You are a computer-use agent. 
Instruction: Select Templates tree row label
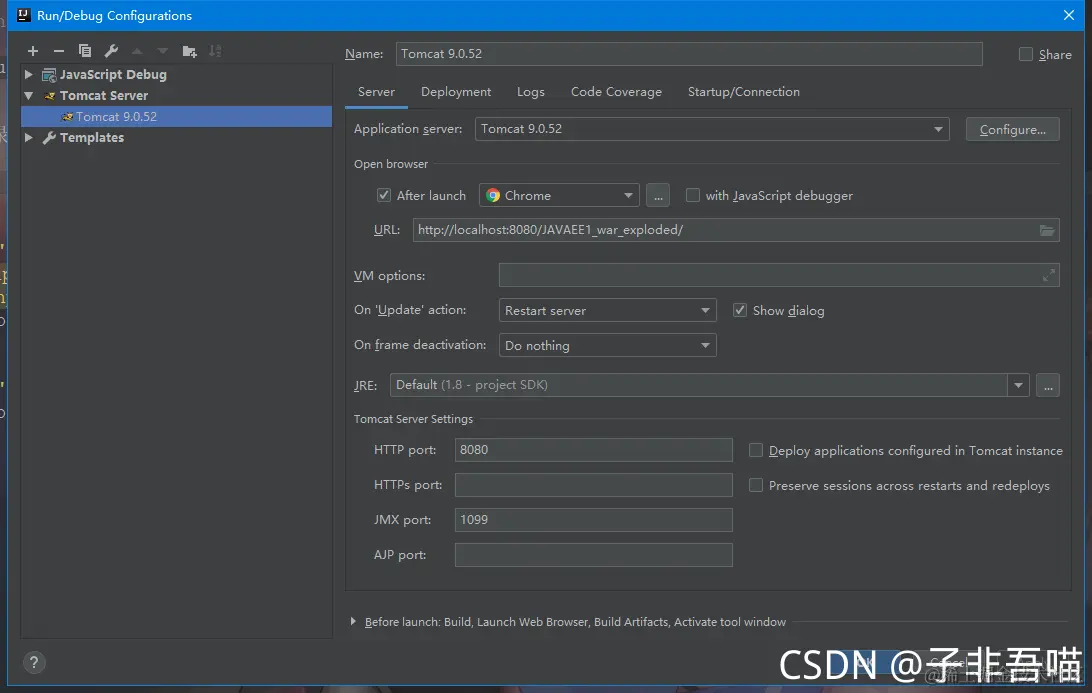tap(92, 138)
